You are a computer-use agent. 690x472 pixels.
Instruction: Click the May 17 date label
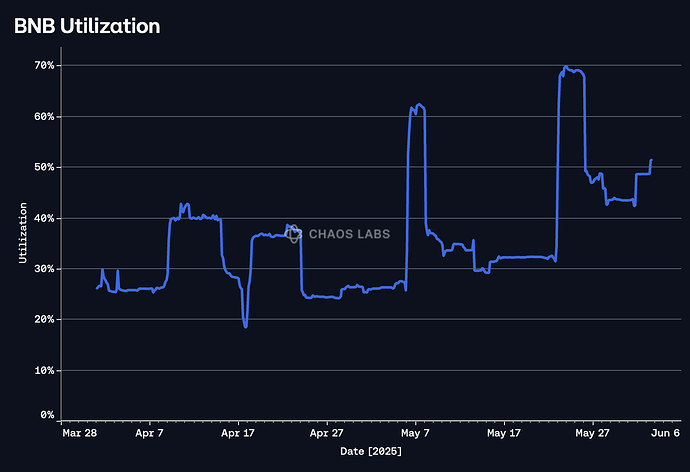(503, 433)
